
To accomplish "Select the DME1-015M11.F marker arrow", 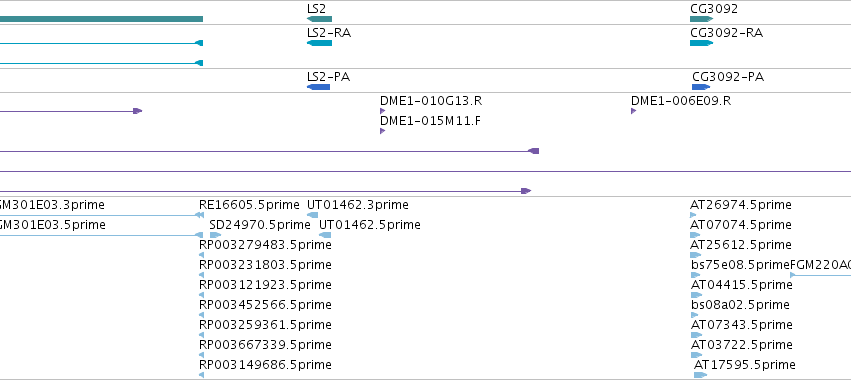I will pyautogui.click(x=382, y=131).
